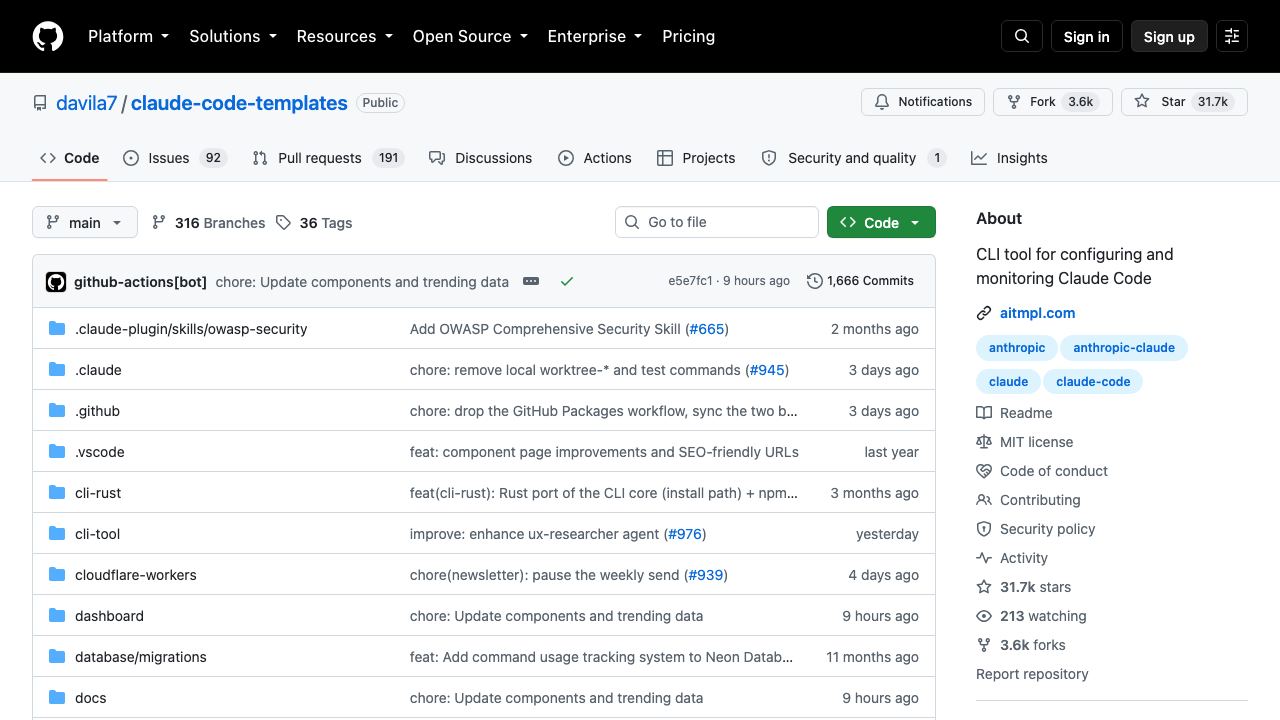Screen dimensions: 1280x720
Task: Click the Sign in button
Action: [x=1086, y=36]
